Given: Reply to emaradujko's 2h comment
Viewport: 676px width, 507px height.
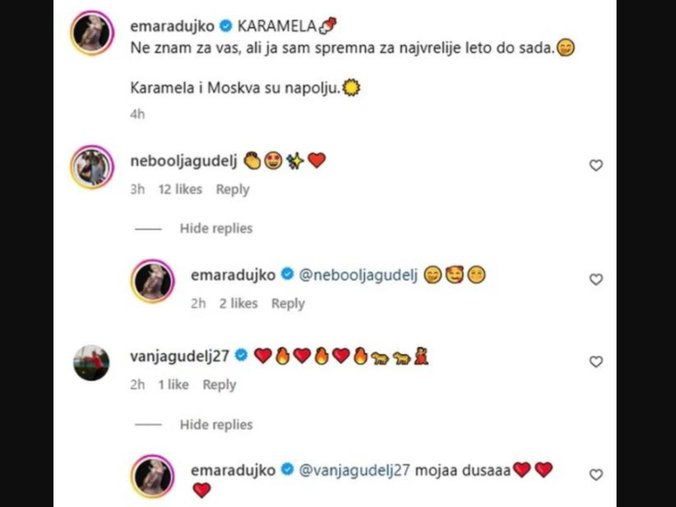Looking at the screenshot, I should point(288,304).
